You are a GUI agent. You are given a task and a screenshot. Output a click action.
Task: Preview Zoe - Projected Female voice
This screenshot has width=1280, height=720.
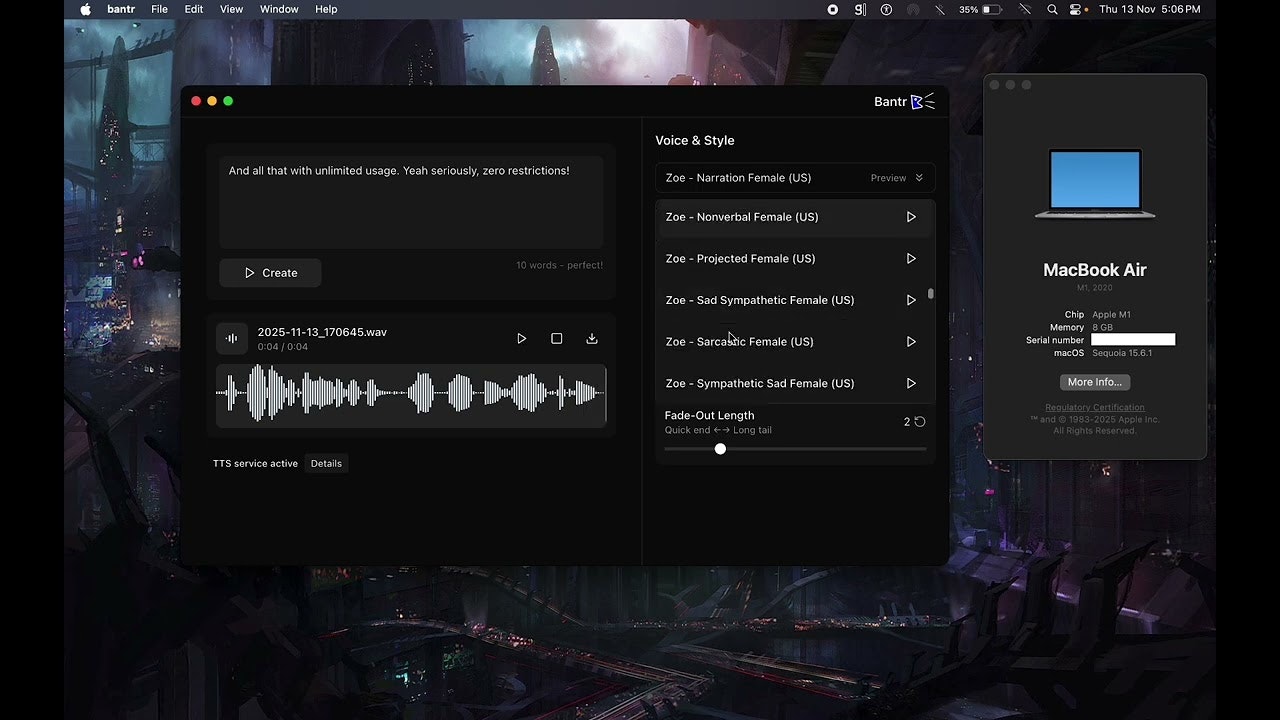[x=911, y=259]
